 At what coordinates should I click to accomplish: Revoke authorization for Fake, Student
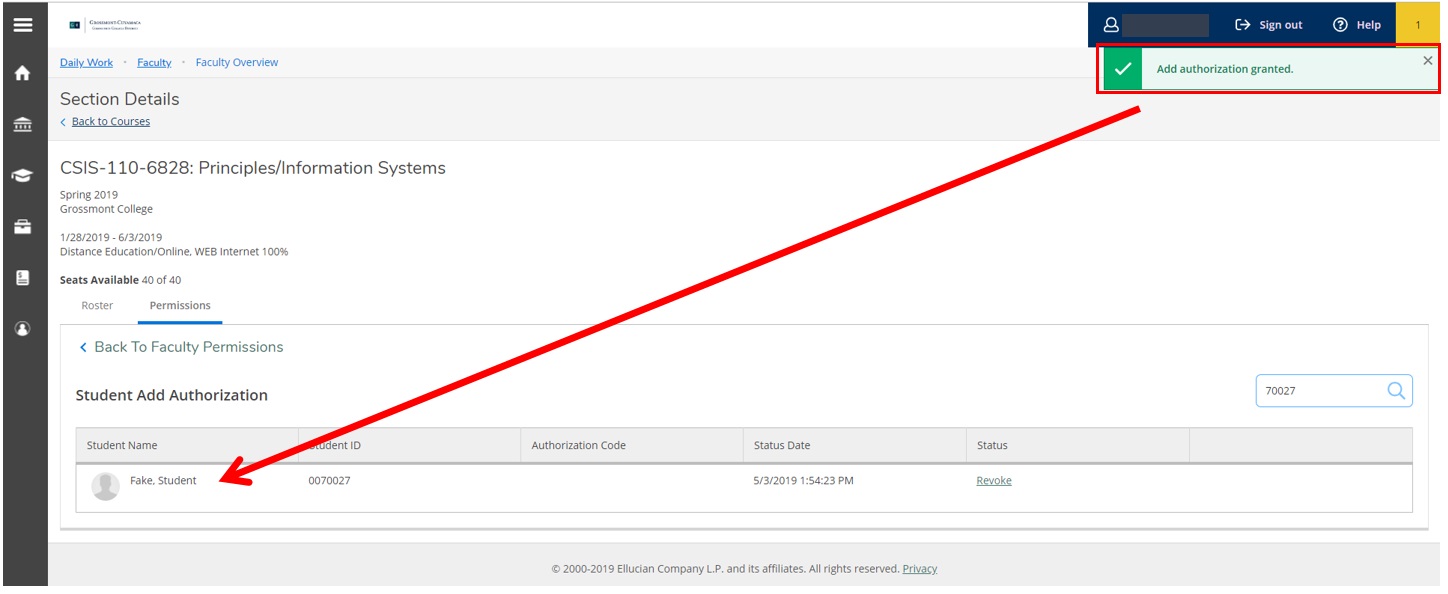pyautogui.click(x=993, y=480)
